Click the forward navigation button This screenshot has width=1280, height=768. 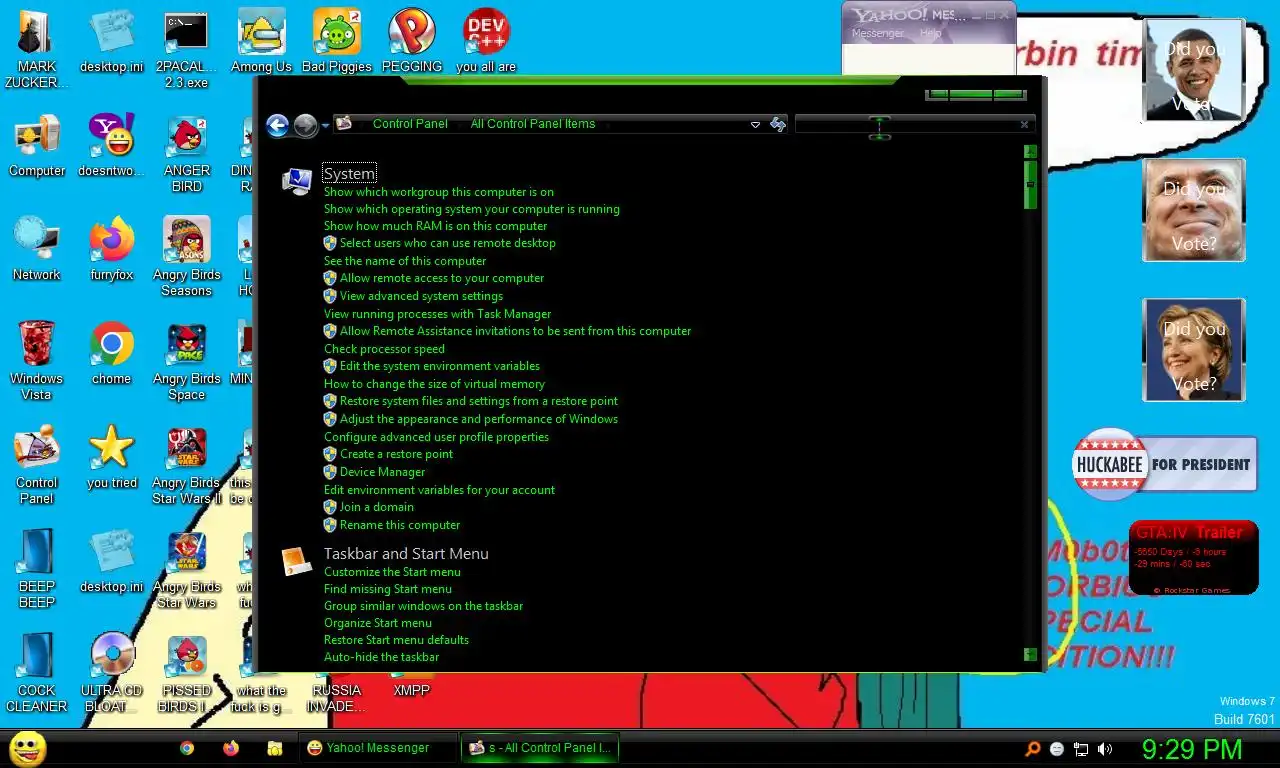point(305,125)
